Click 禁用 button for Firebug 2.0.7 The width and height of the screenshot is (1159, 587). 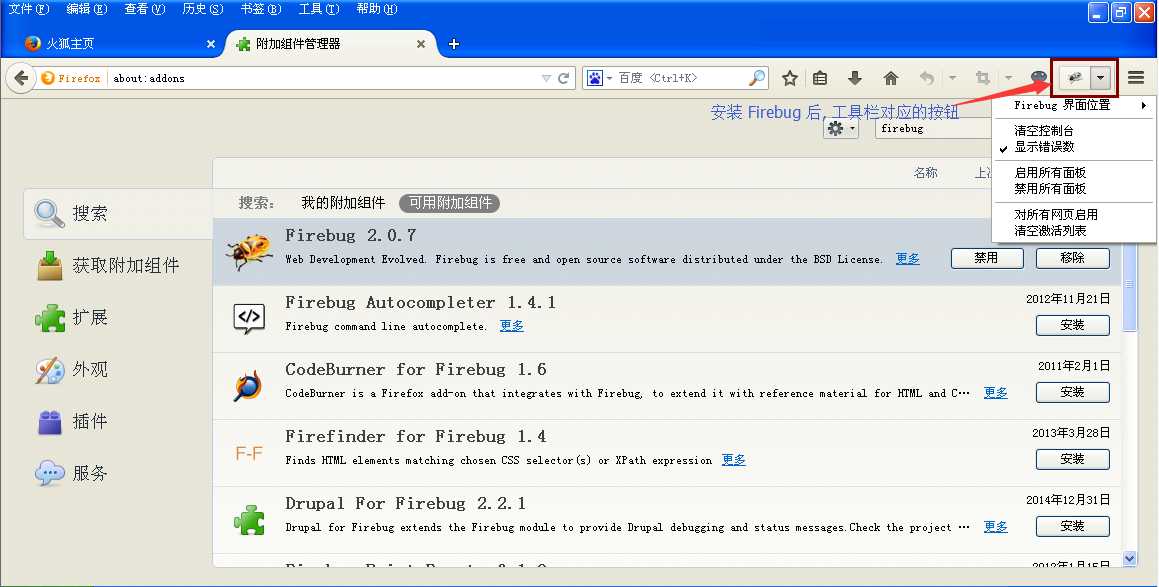click(x=987, y=258)
